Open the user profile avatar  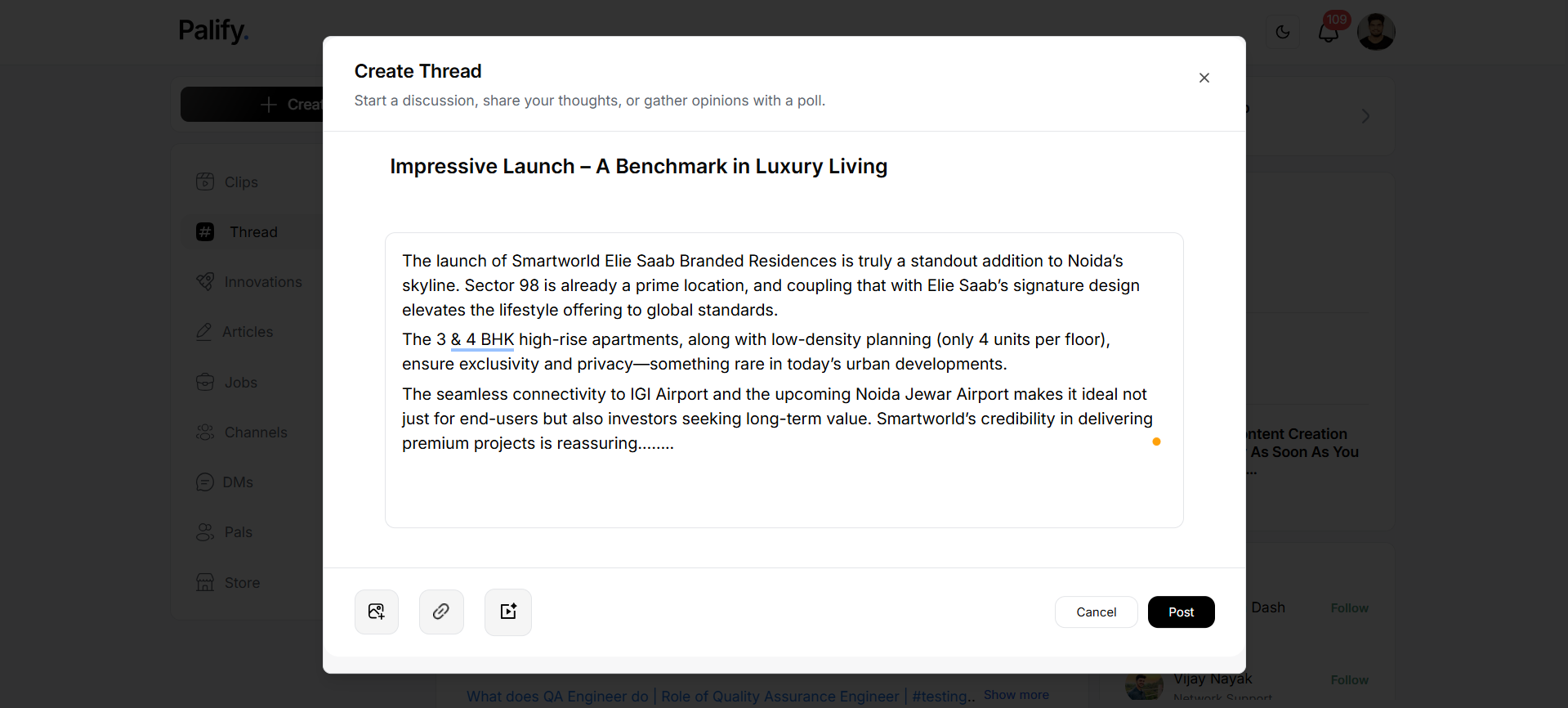point(1376,32)
